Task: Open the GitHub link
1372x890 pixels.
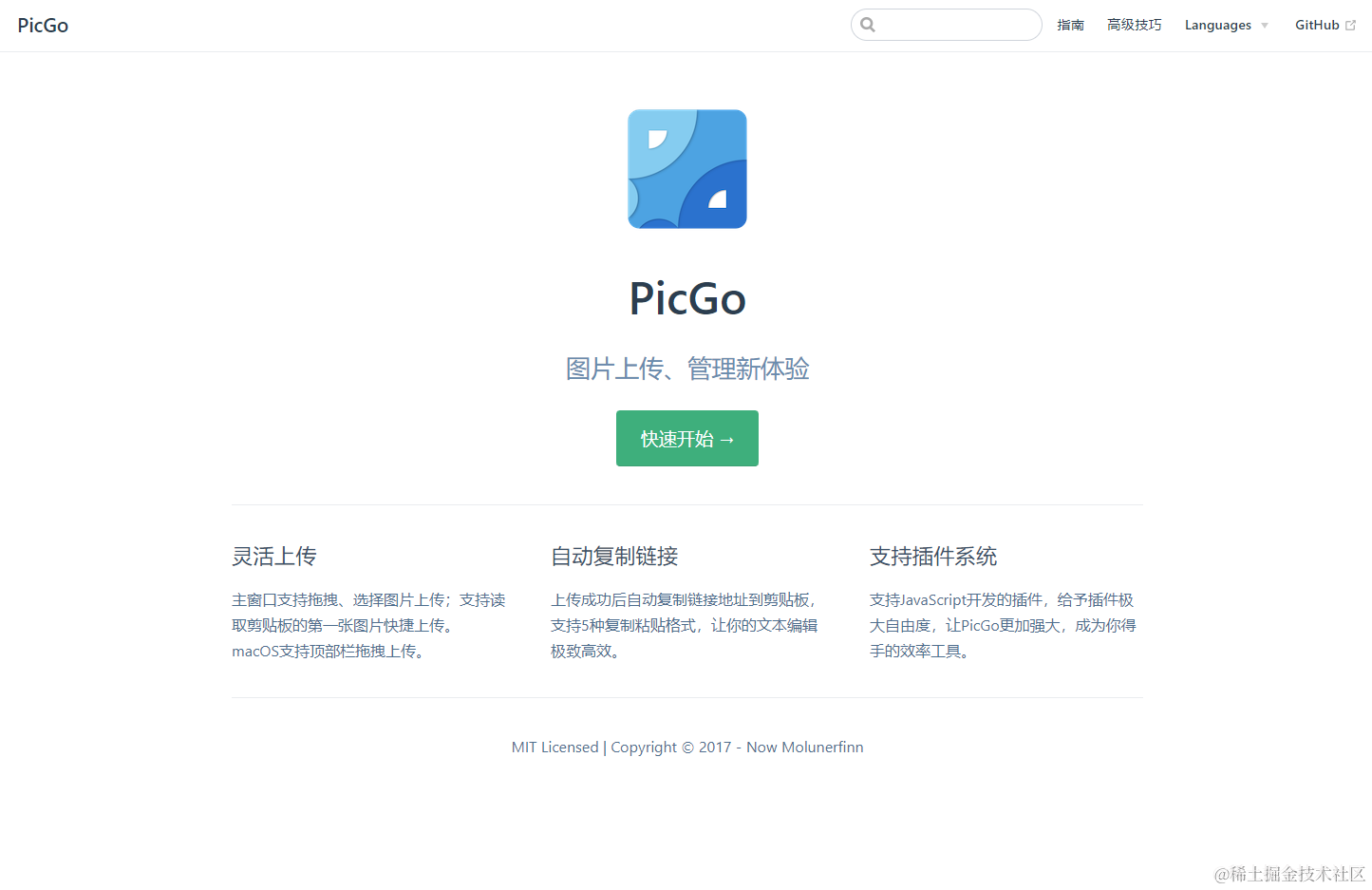Action: [1325, 25]
